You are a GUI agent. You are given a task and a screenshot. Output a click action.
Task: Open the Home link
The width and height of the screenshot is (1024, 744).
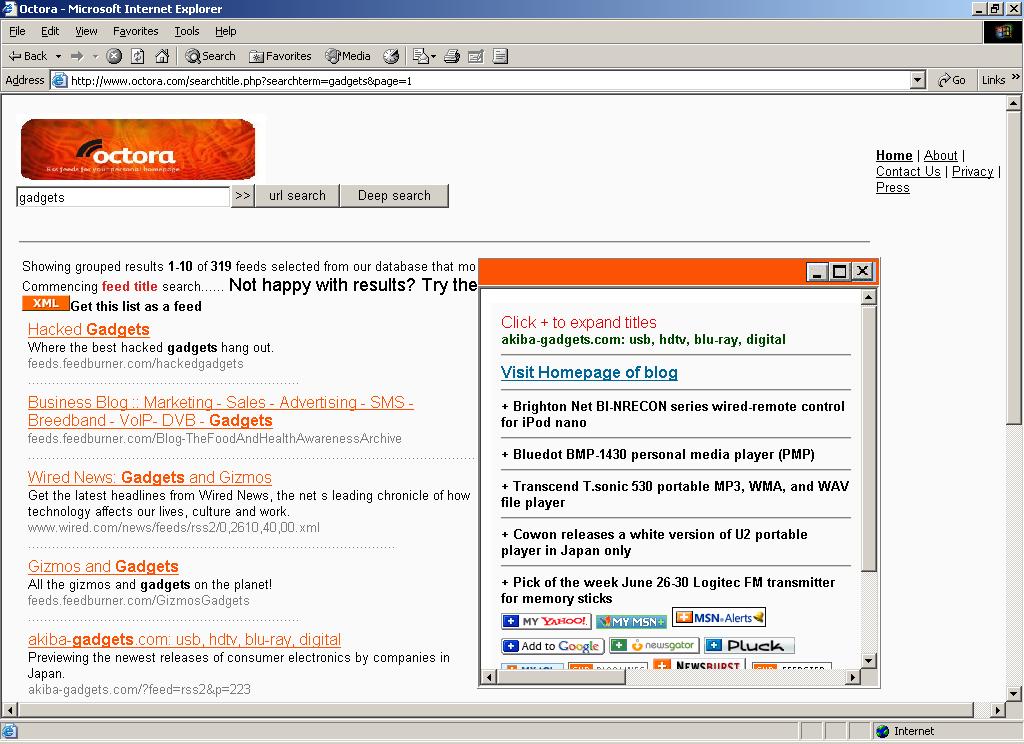coord(894,155)
